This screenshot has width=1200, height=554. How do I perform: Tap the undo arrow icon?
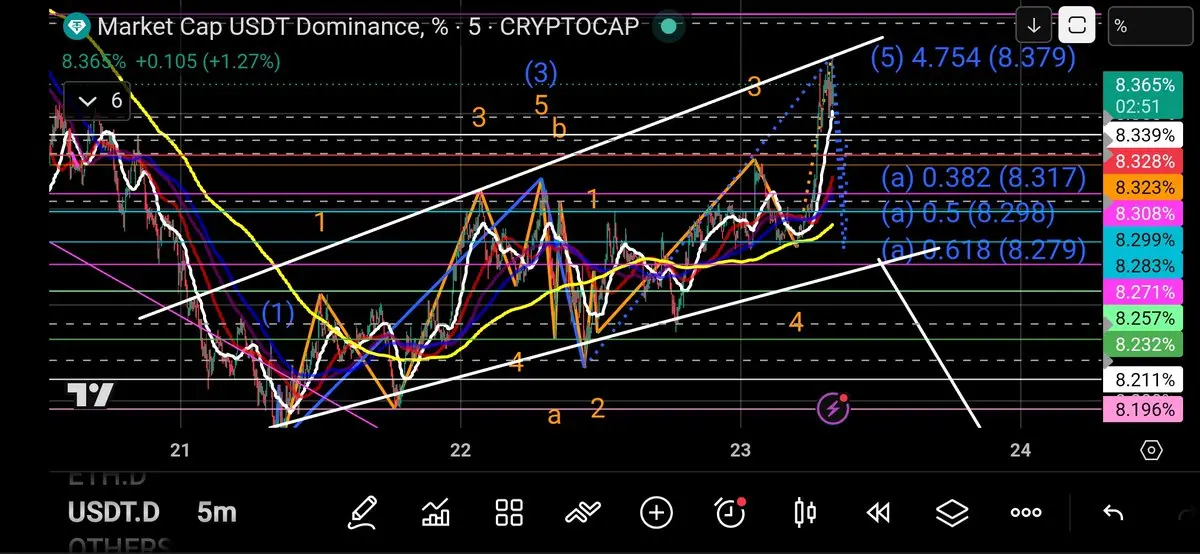point(1112,513)
